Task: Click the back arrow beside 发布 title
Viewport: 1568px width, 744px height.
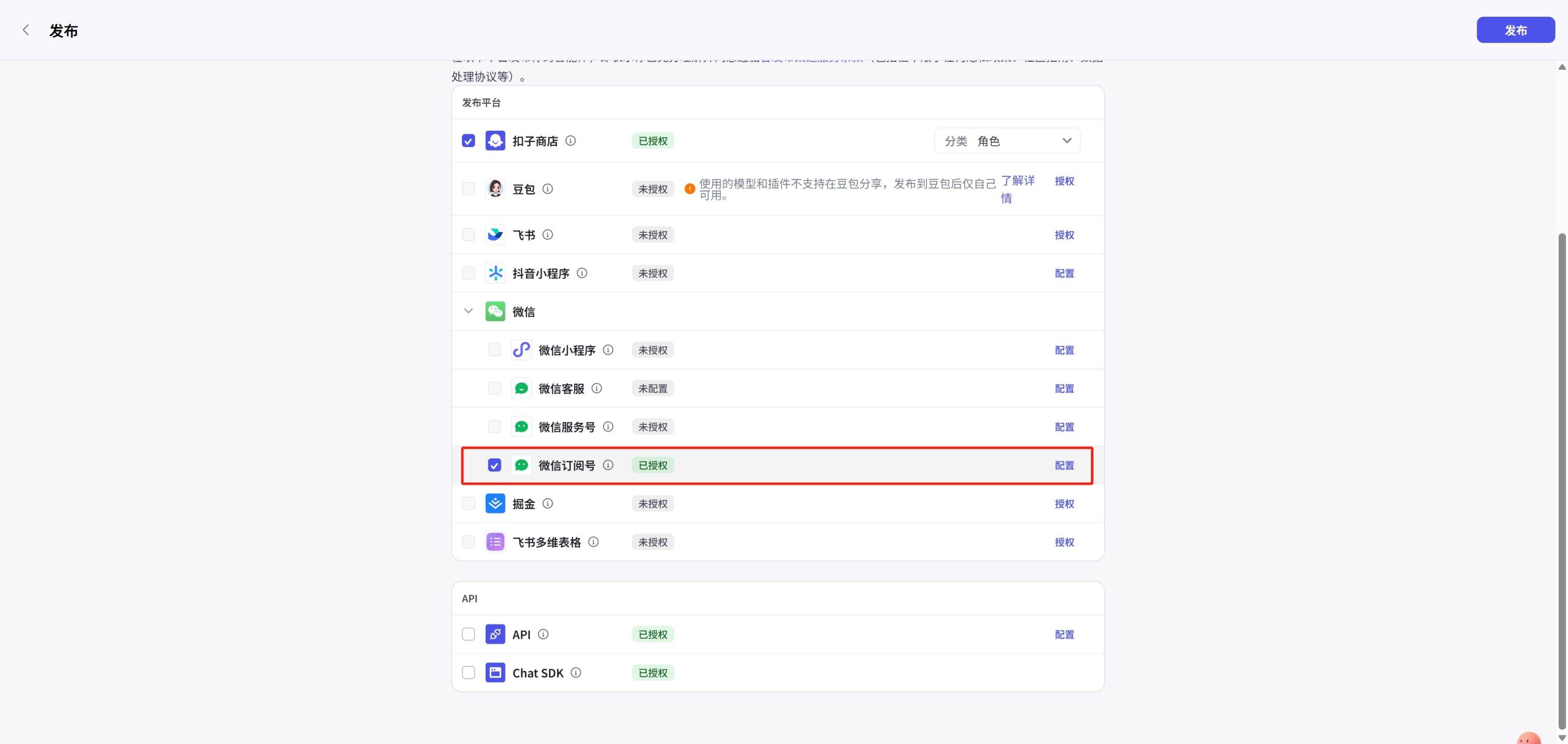Action: 25,30
